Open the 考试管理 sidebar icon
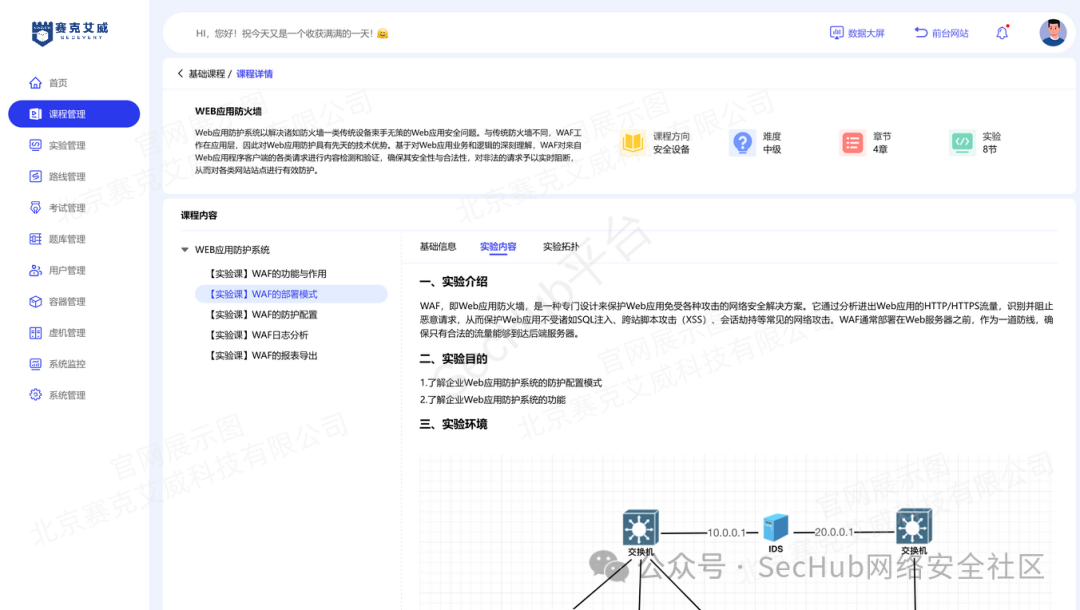Viewport: 1080px width, 610px height. (x=35, y=207)
